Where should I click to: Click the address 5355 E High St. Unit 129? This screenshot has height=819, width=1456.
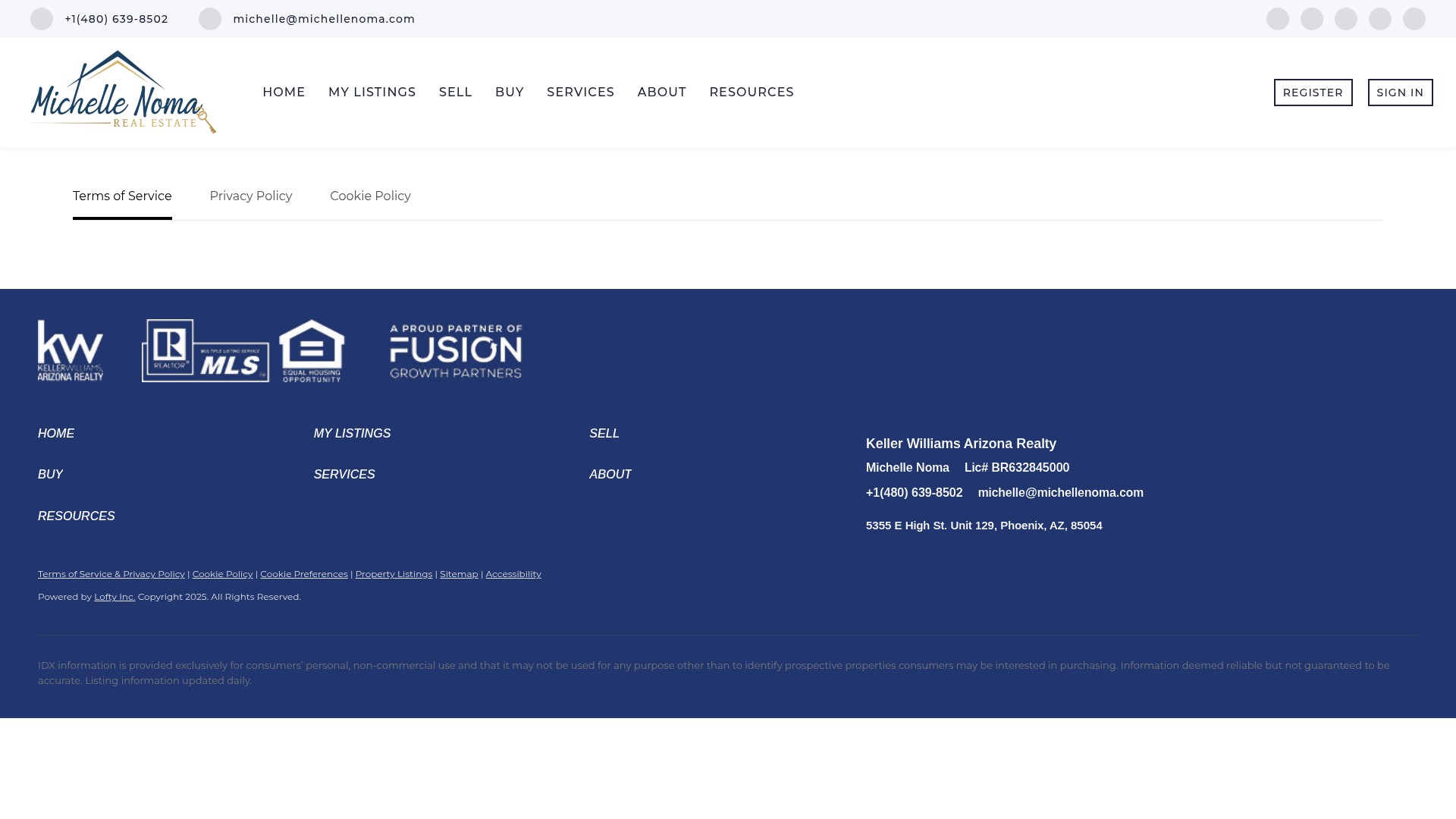click(x=984, y=526)
